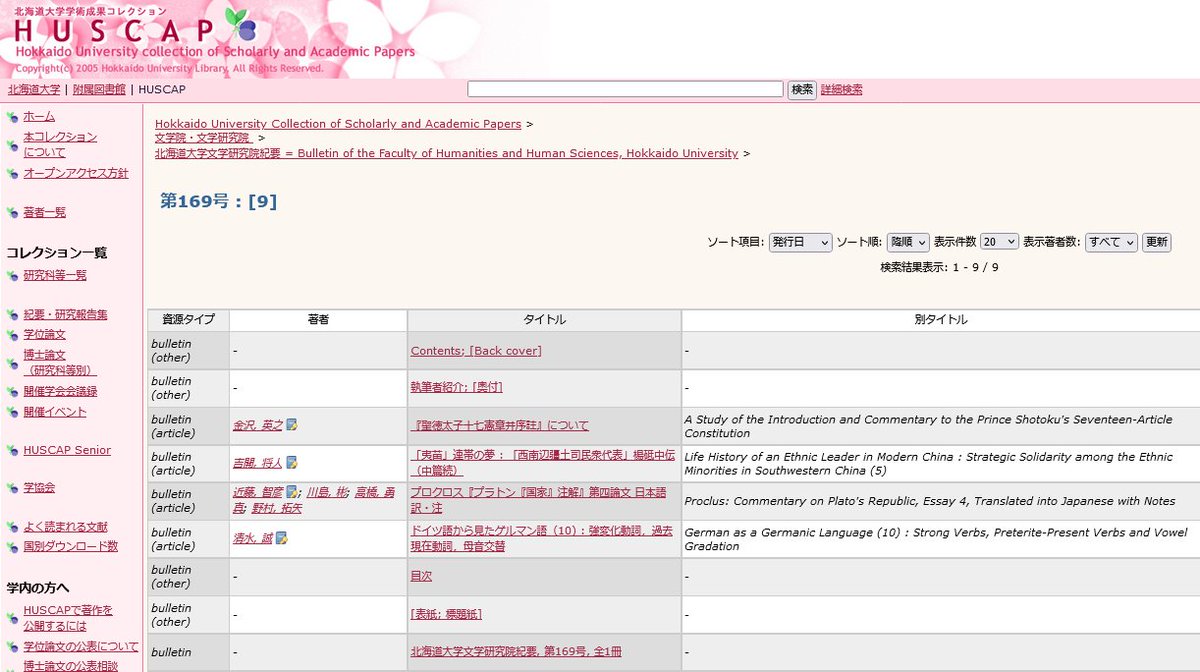
Task: Open the Contents; [Back cover] title link
Action: (476, 351)
